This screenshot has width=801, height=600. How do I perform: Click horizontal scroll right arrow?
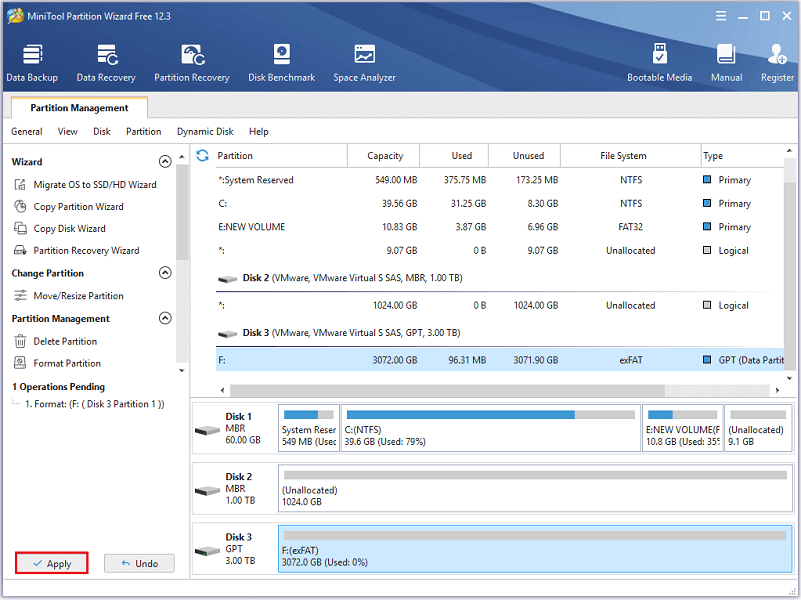(x=778, y=390)
